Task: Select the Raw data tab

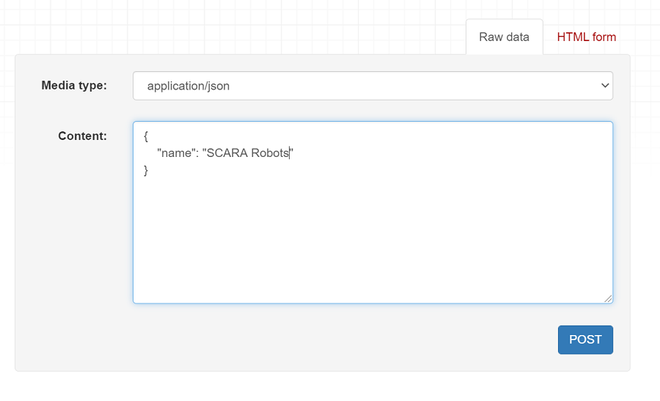Action: (x=504, y=37)
